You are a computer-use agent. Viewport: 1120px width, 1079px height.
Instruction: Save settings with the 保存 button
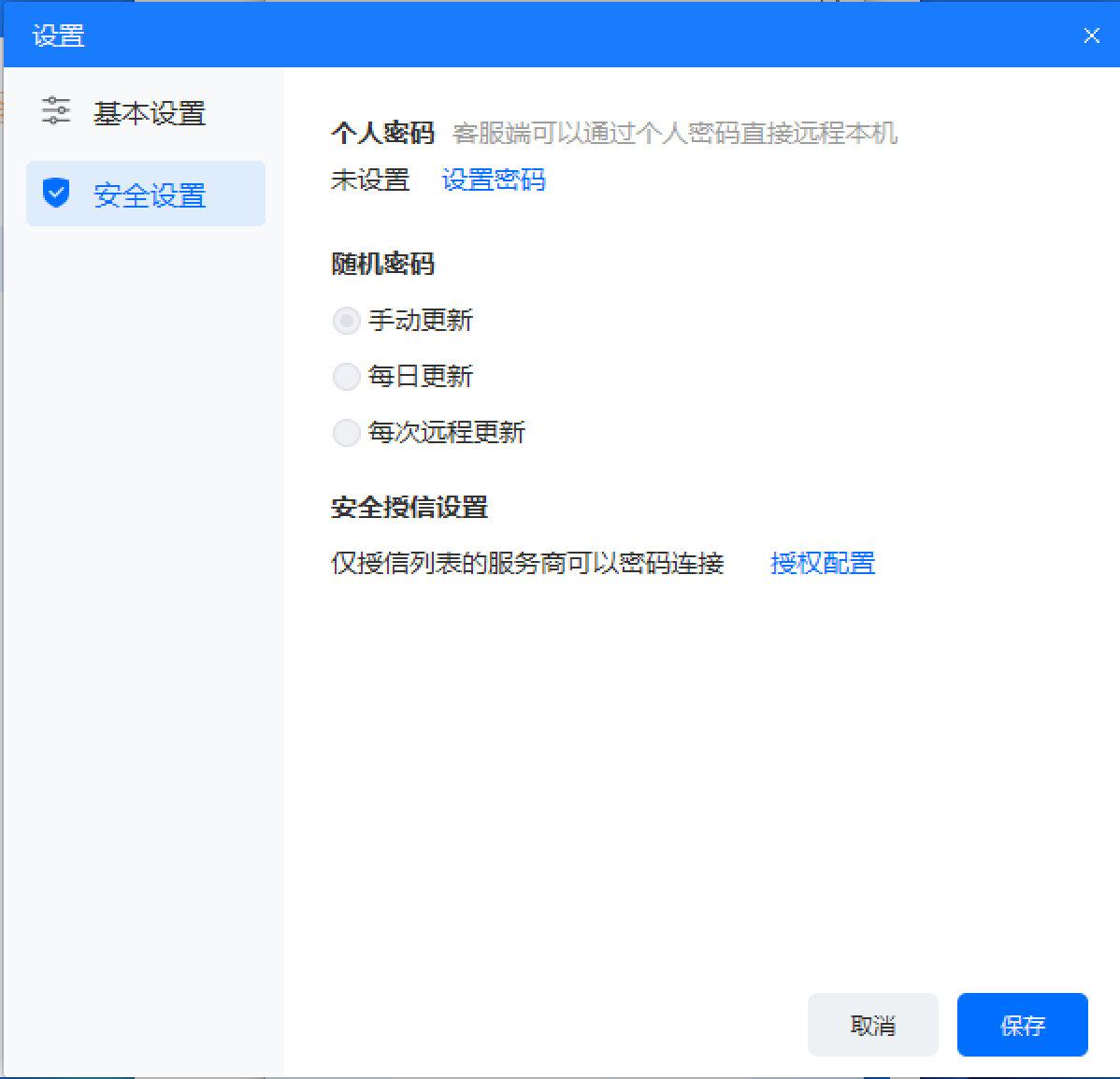click(x=1022, y=1026)
